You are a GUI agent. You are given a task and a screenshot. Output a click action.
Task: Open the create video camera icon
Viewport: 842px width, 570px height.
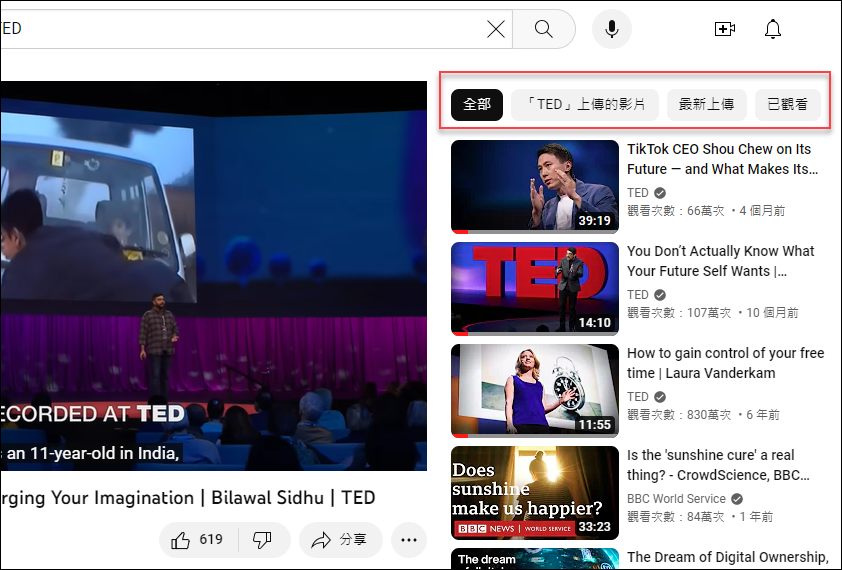click(724, 29)
